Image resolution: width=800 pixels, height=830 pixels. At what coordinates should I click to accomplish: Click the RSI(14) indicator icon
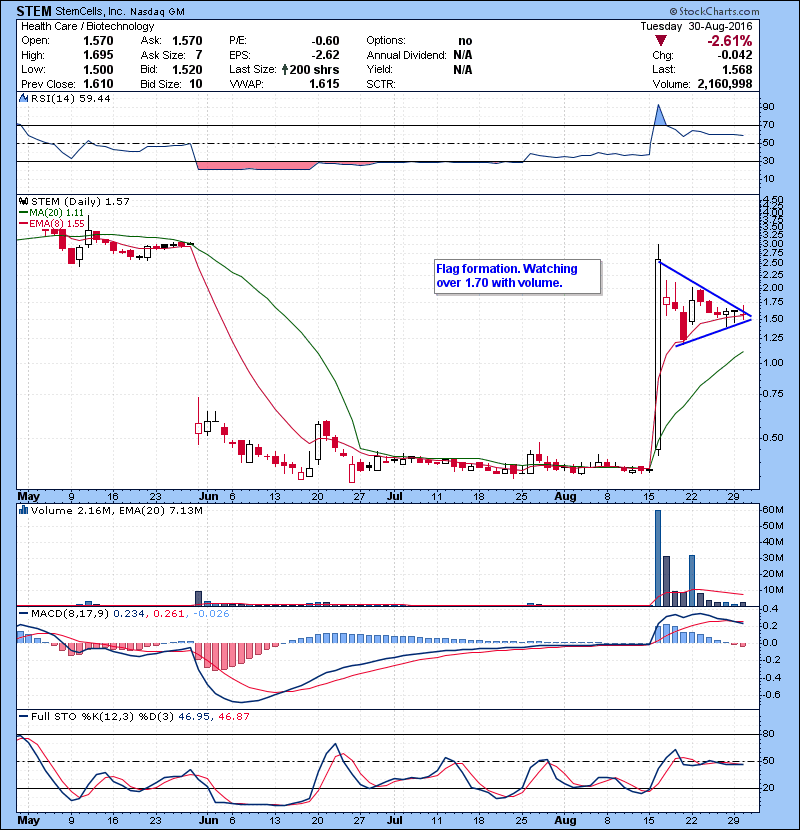coord(23,98)
